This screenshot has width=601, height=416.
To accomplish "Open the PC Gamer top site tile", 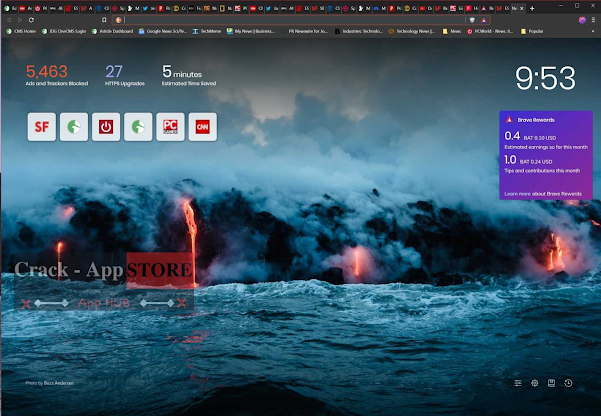I will [x=171, y=127].
